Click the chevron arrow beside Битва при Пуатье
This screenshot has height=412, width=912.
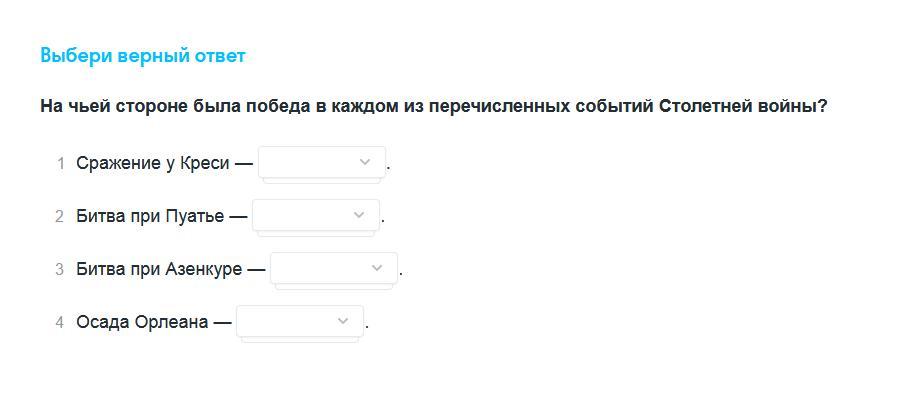(360, 215)
